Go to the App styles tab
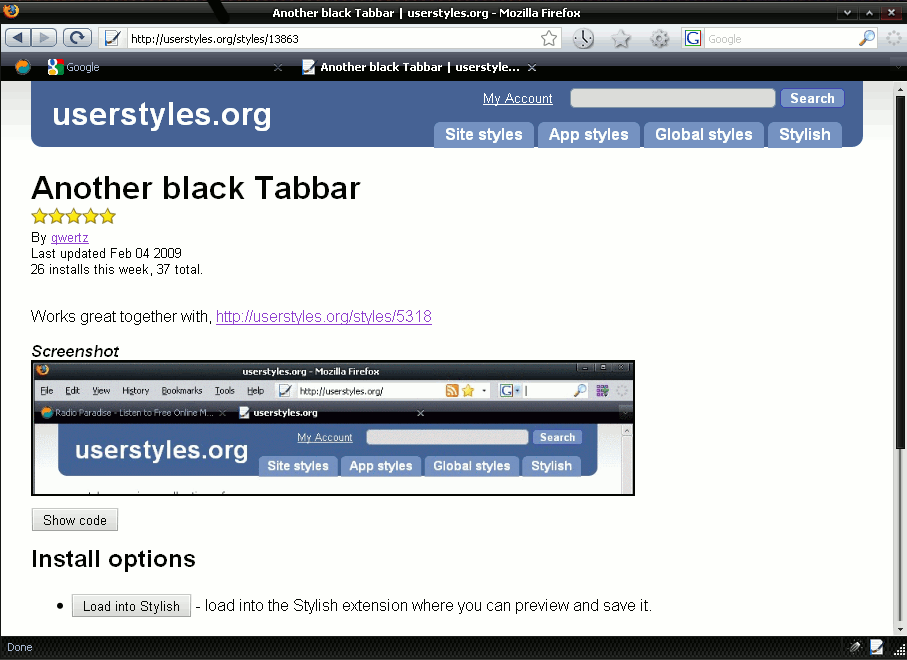Image resolution: width=907 pixels, height=660 pixels. pyautogui.click(x=588, y=134)
